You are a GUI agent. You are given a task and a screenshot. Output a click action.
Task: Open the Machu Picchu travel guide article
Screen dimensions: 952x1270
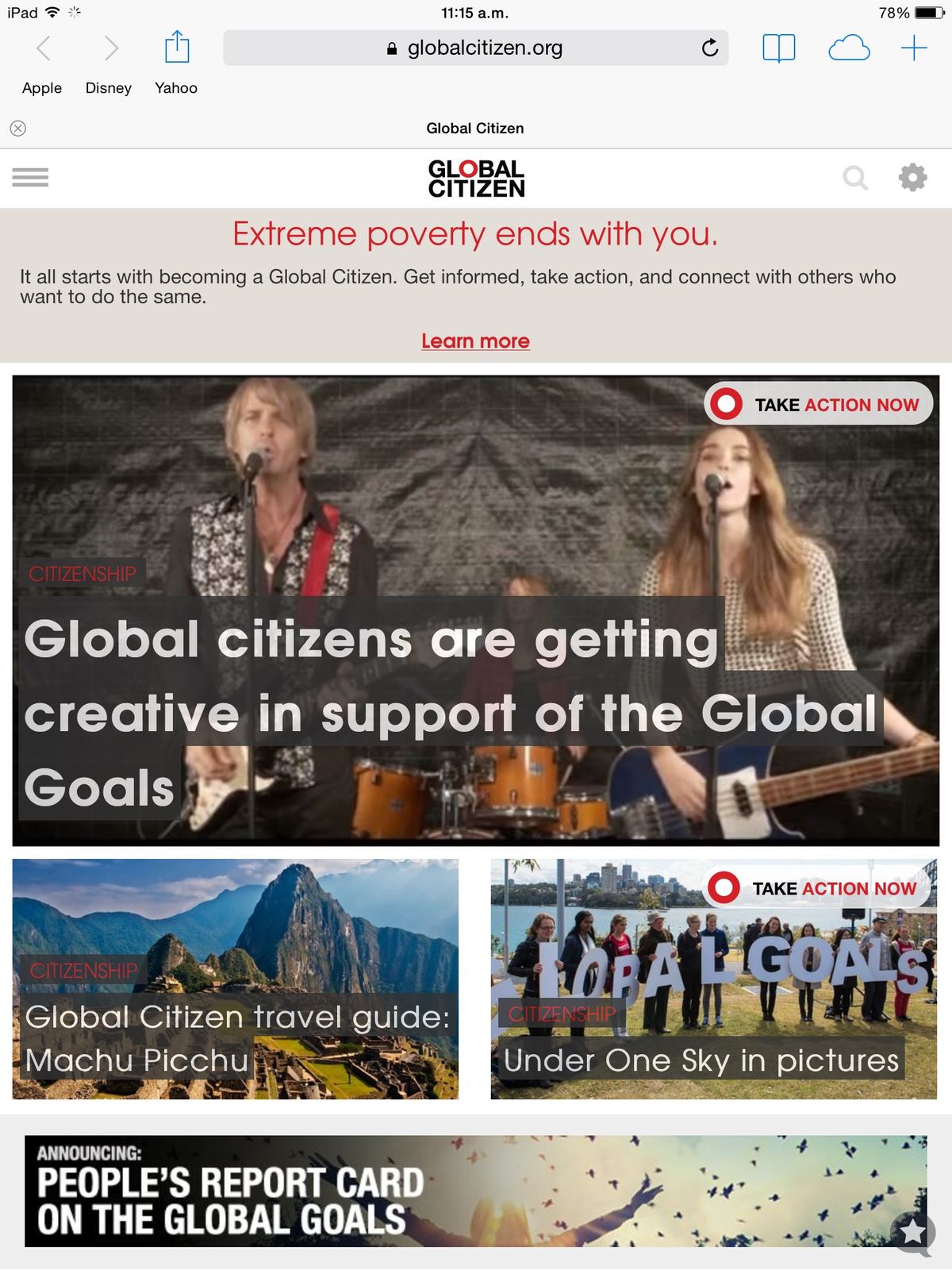[x=236, y=979]
